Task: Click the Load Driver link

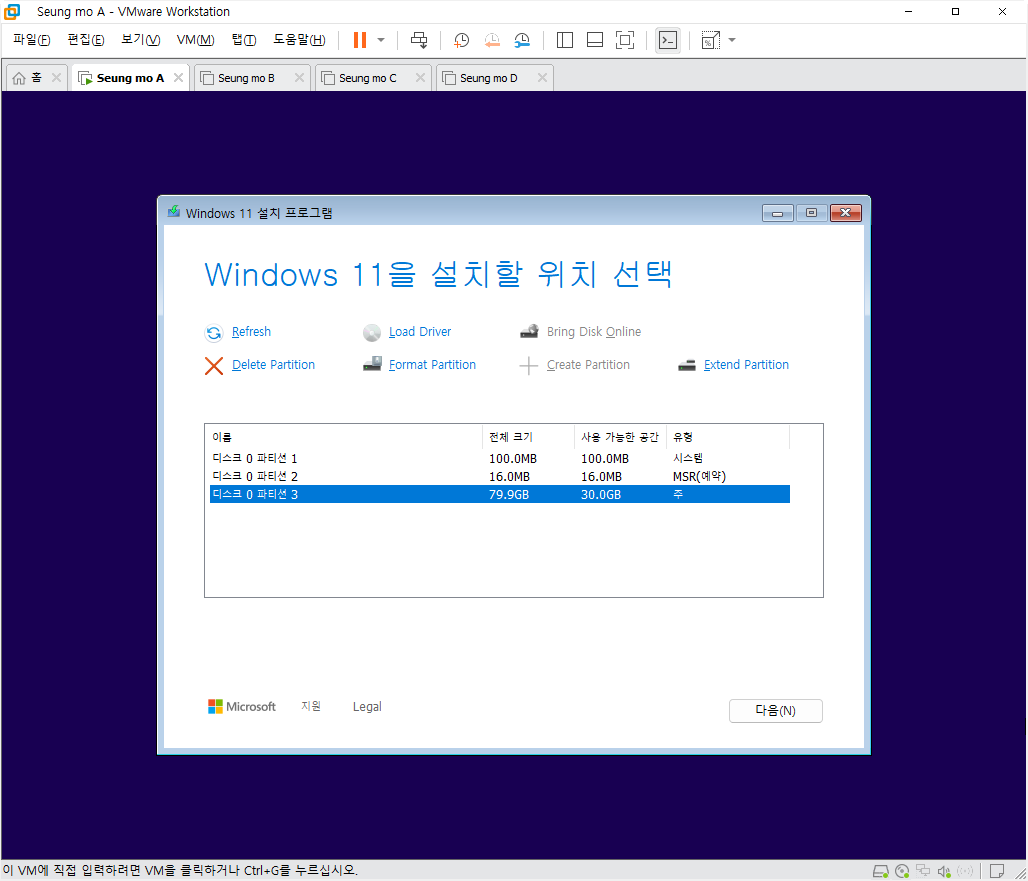Action: pos(420,332)
